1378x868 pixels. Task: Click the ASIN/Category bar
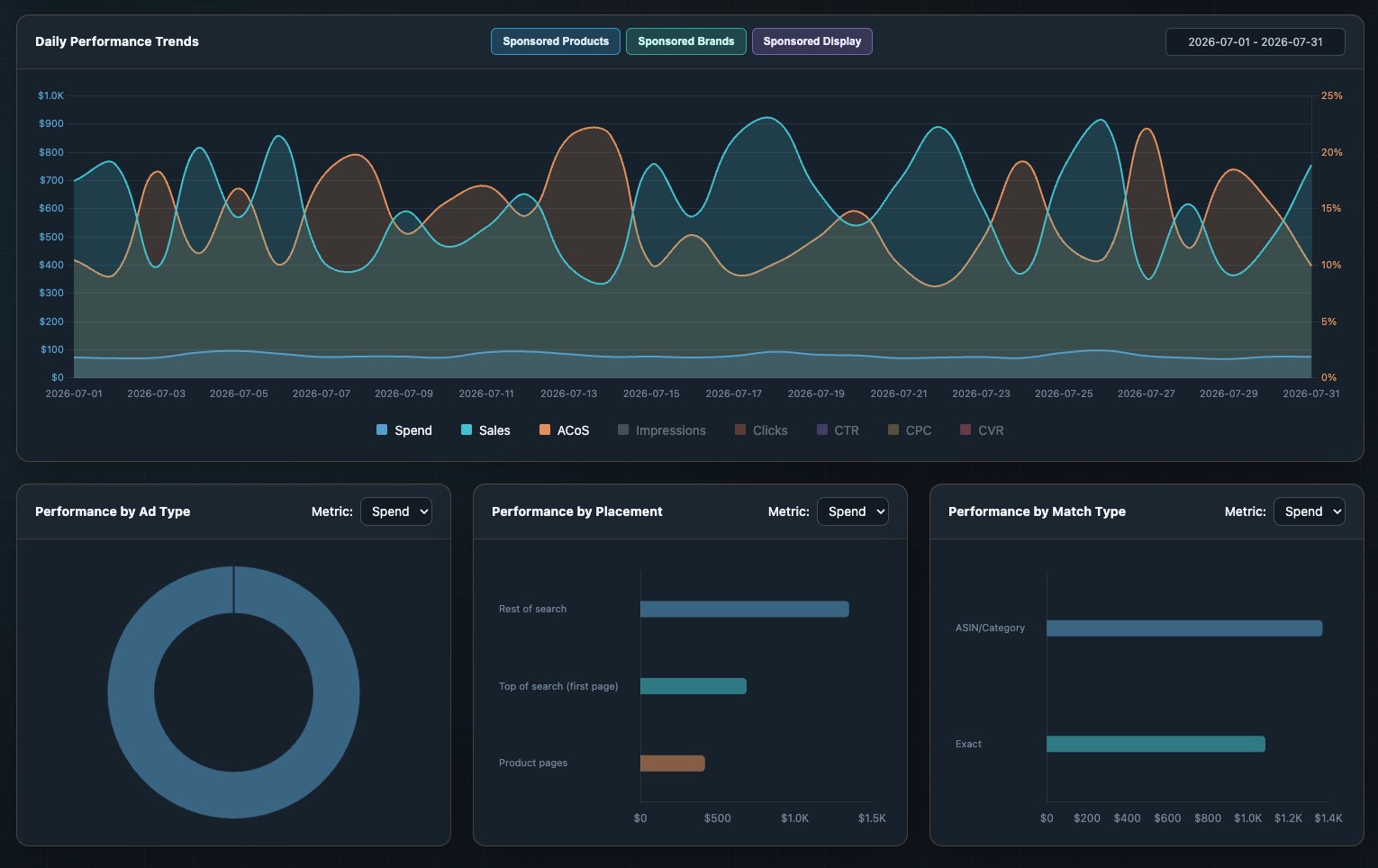point(1184,628)
